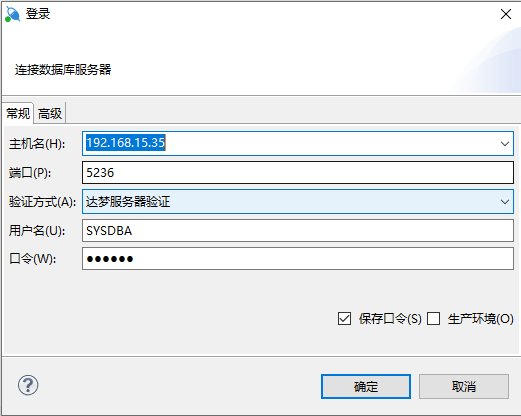Select the 达梦服务器验证 combo box text
Image resolution: width=521 pixels, height=416 pixels.
(x=128, y=202)
